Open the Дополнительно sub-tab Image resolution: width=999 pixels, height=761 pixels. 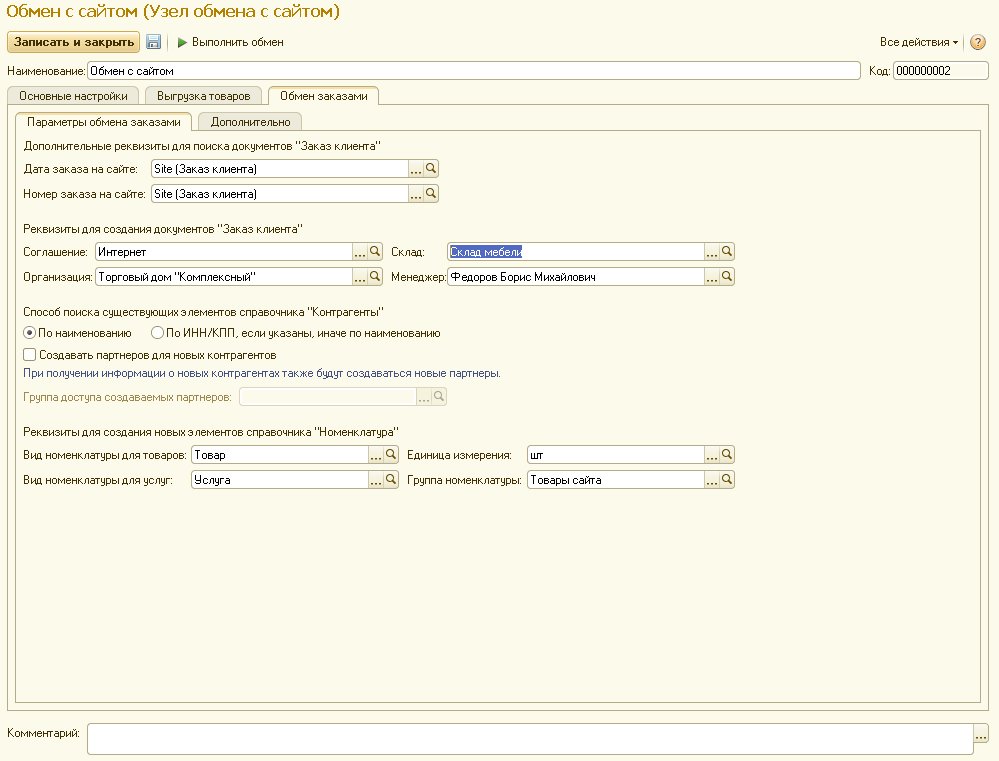250,122
